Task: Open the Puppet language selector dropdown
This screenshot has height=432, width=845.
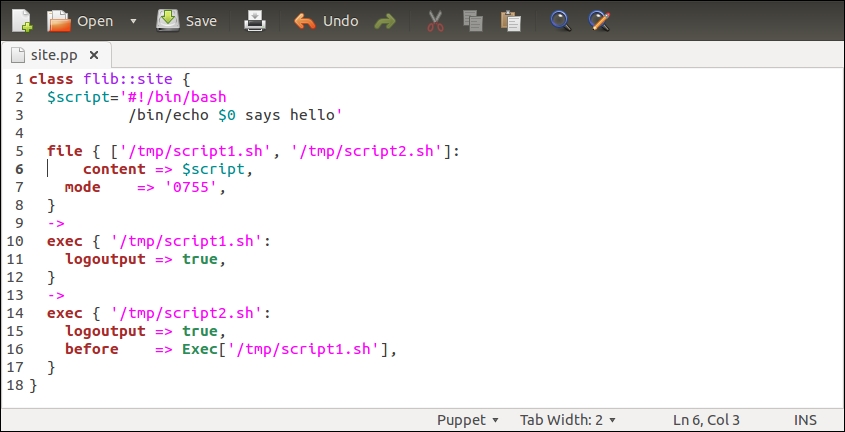Action: pos(468,420)
